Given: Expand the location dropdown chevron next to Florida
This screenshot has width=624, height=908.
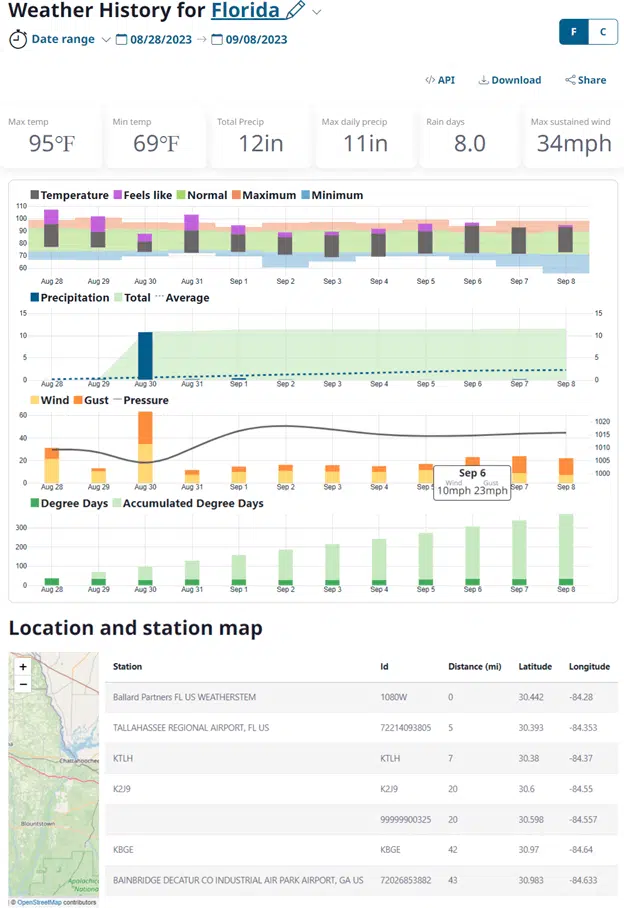Looking at the screenshot, I should [x=317, y=12].
